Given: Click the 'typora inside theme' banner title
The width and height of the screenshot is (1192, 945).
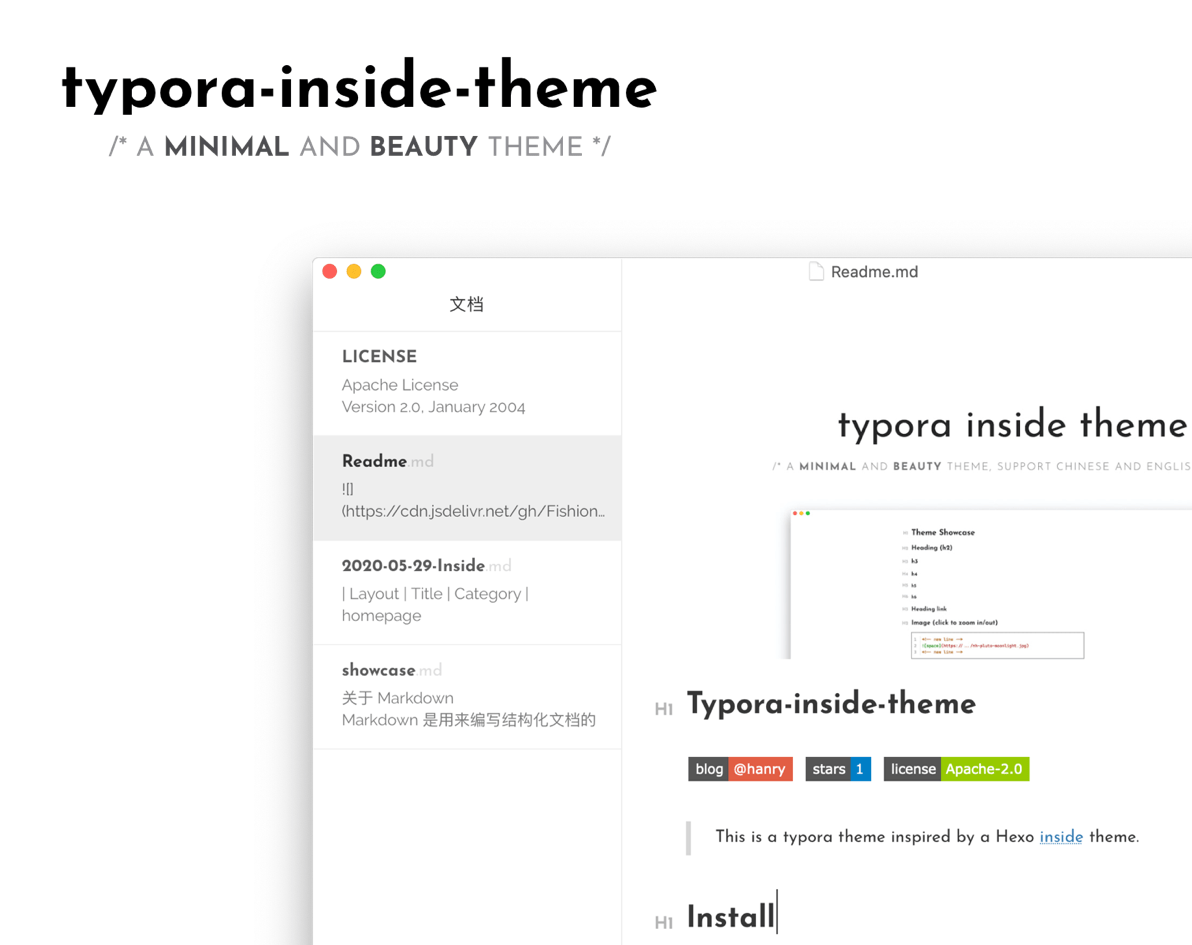Looking at the screenshot, I should pos(1012,424).
